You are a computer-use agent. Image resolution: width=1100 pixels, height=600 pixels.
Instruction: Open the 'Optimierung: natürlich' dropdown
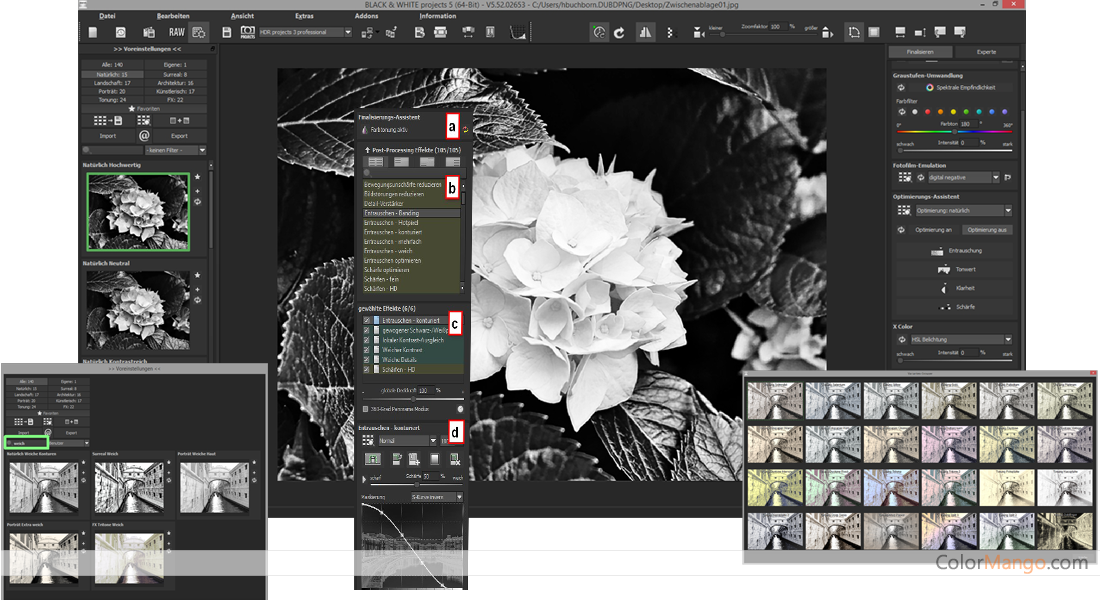click(964, 211)
